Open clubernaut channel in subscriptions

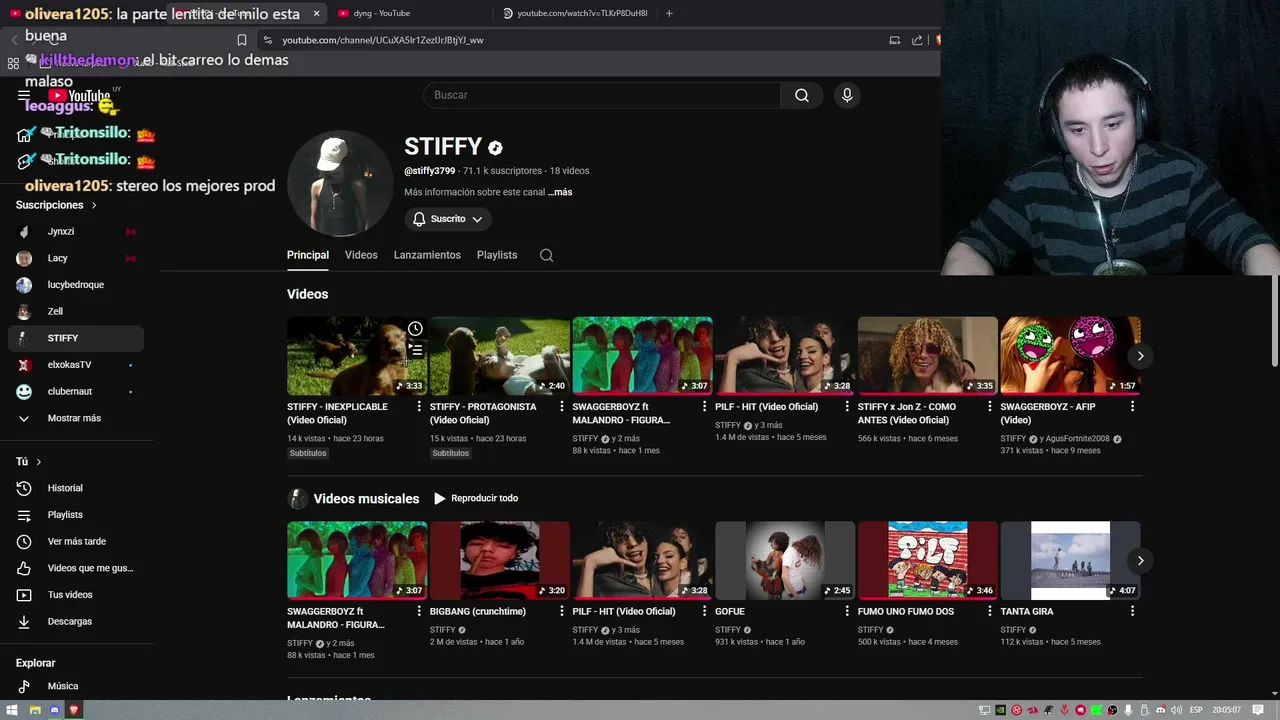coord(76,392)
